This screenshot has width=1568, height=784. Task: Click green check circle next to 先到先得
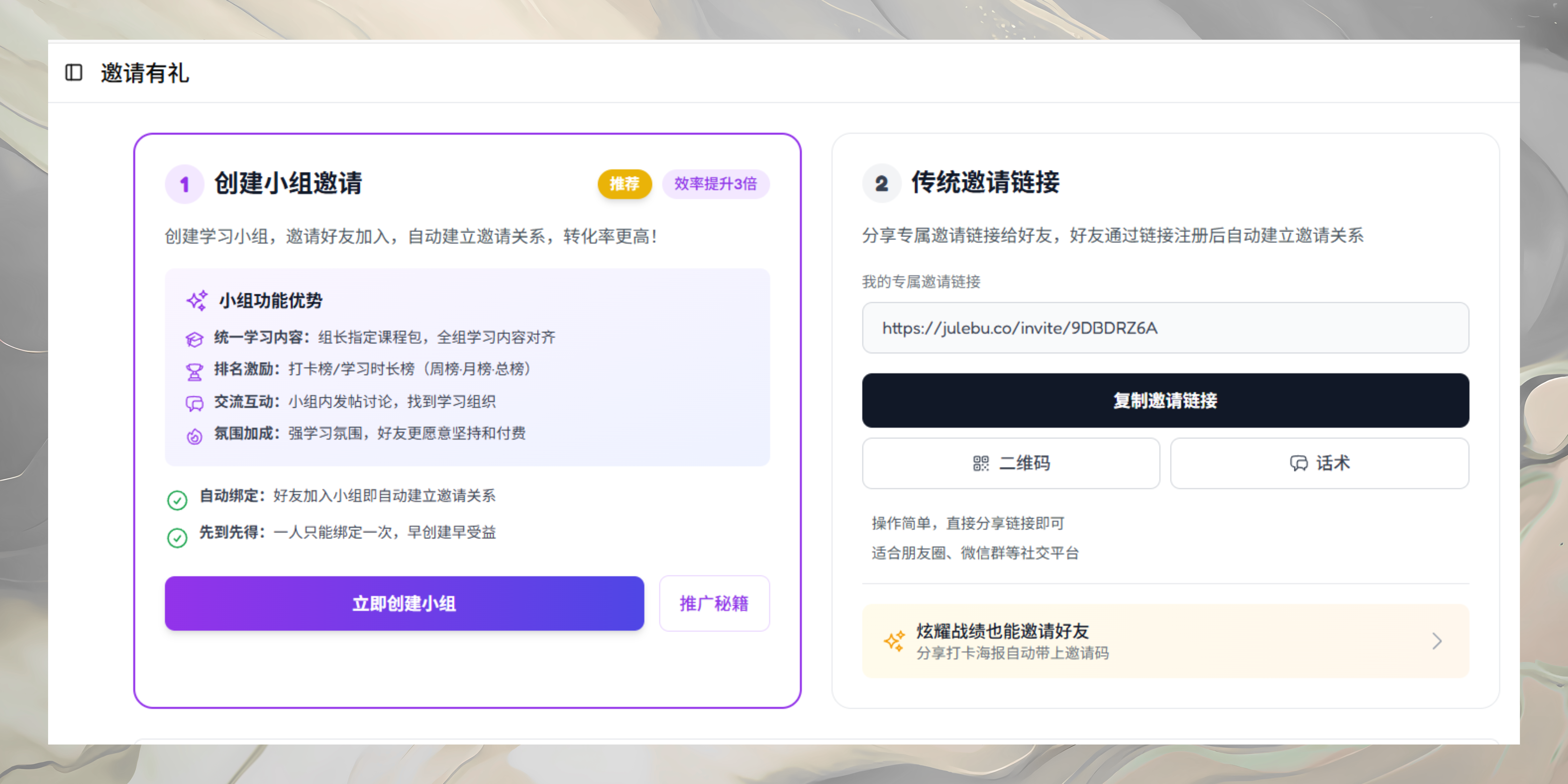point(177,537)
